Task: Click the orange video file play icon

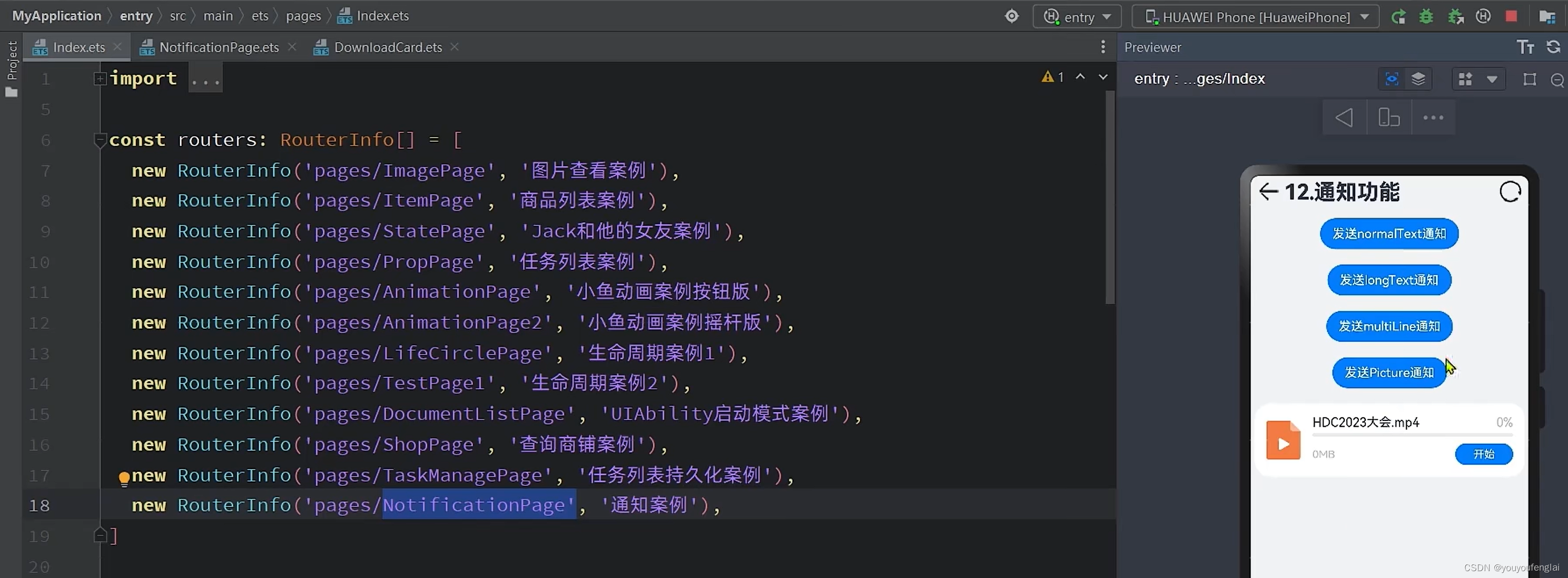Action: click(1283, 440)
